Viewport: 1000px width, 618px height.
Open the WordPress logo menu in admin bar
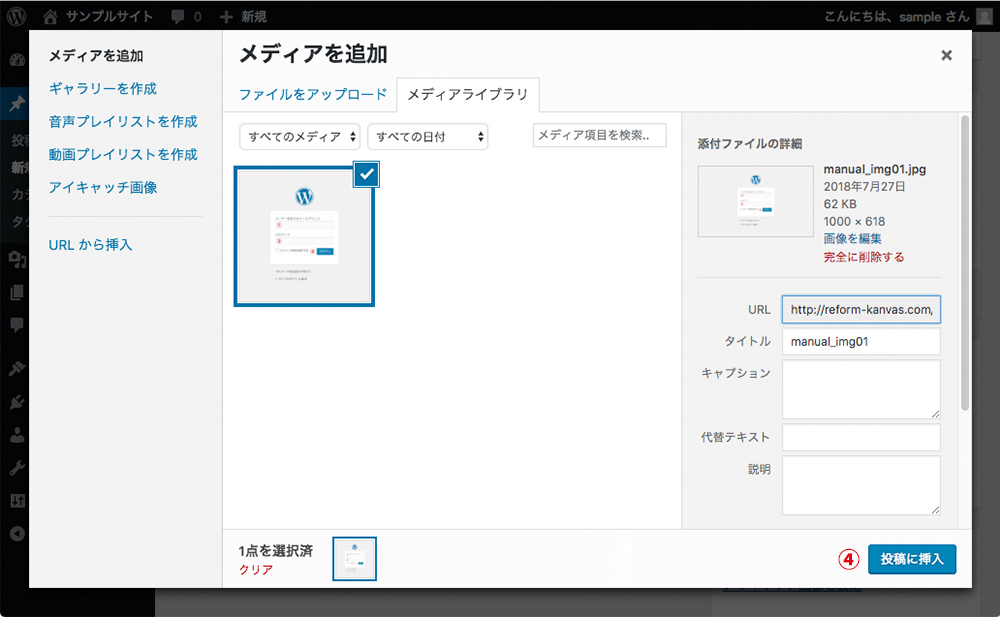point(15,16)
